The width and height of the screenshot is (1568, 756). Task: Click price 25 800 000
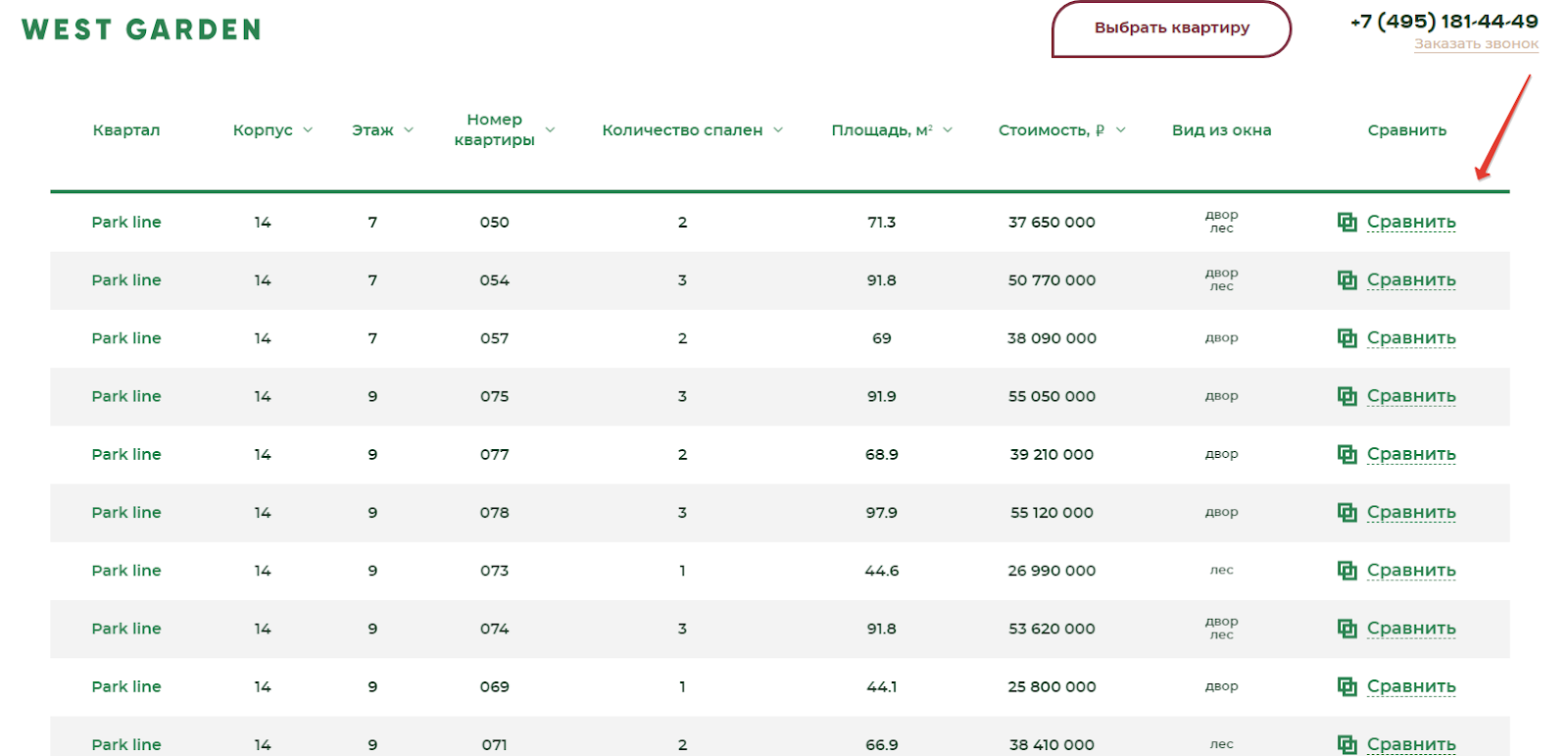tap(1052, 686)
